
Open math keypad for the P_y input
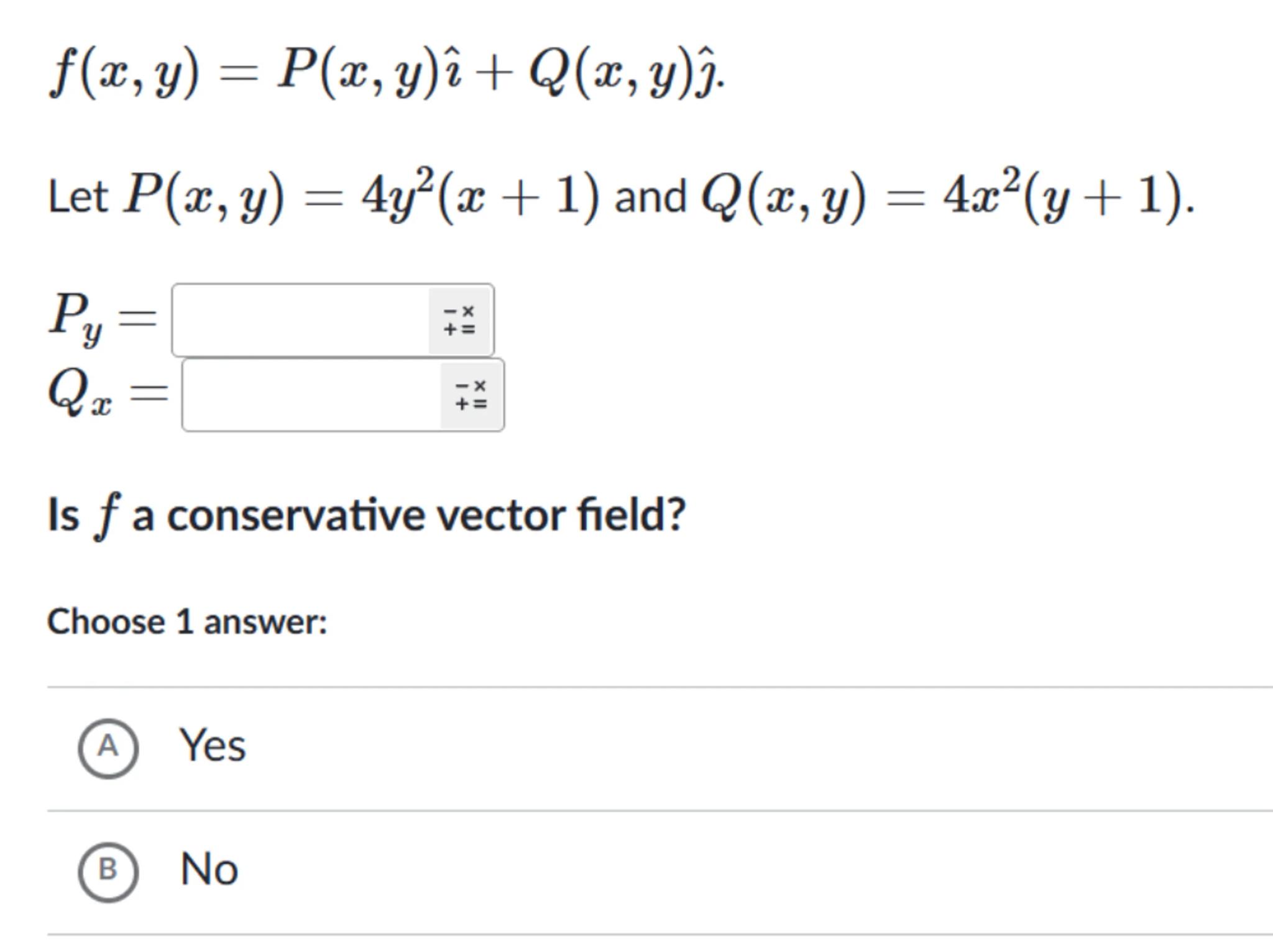click(x=459, y=321)
